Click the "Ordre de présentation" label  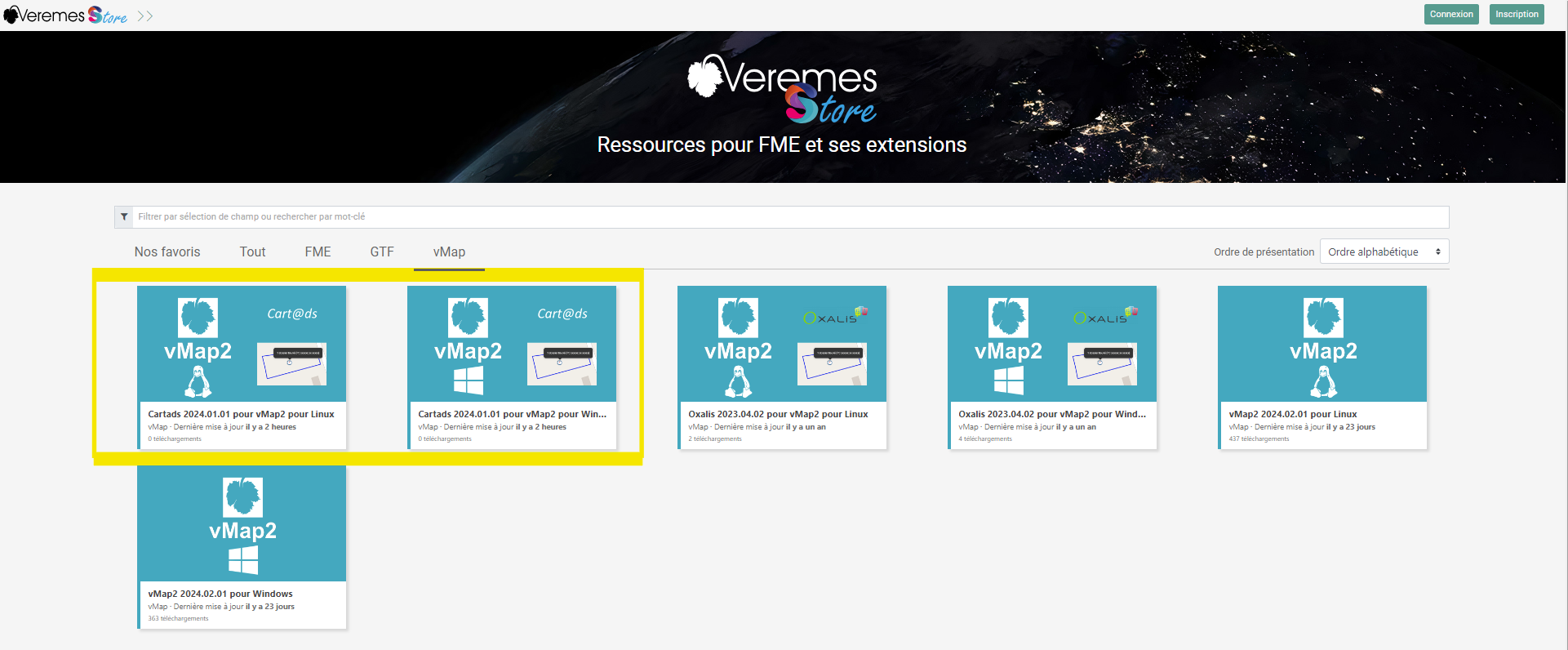(x=1264, y=252)
